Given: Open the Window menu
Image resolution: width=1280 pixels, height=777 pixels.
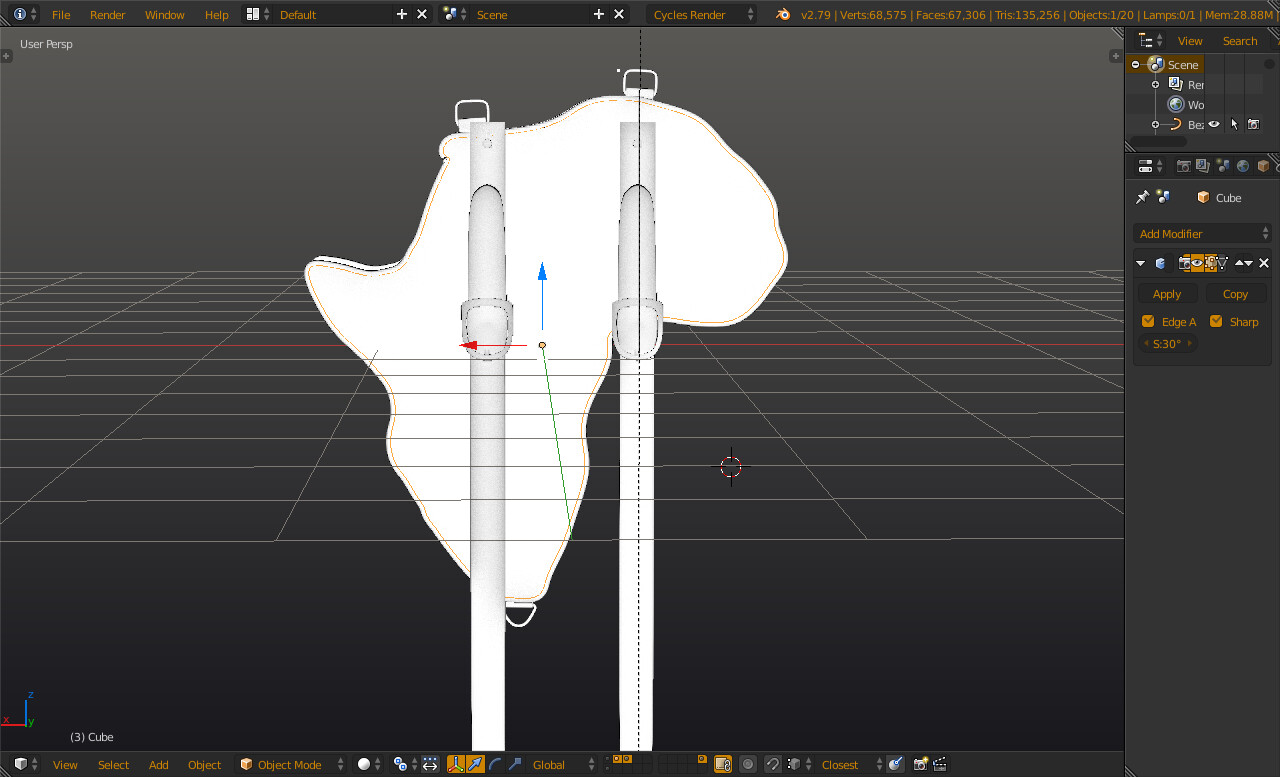Looking at the screenshot, I should pos(164,14).
